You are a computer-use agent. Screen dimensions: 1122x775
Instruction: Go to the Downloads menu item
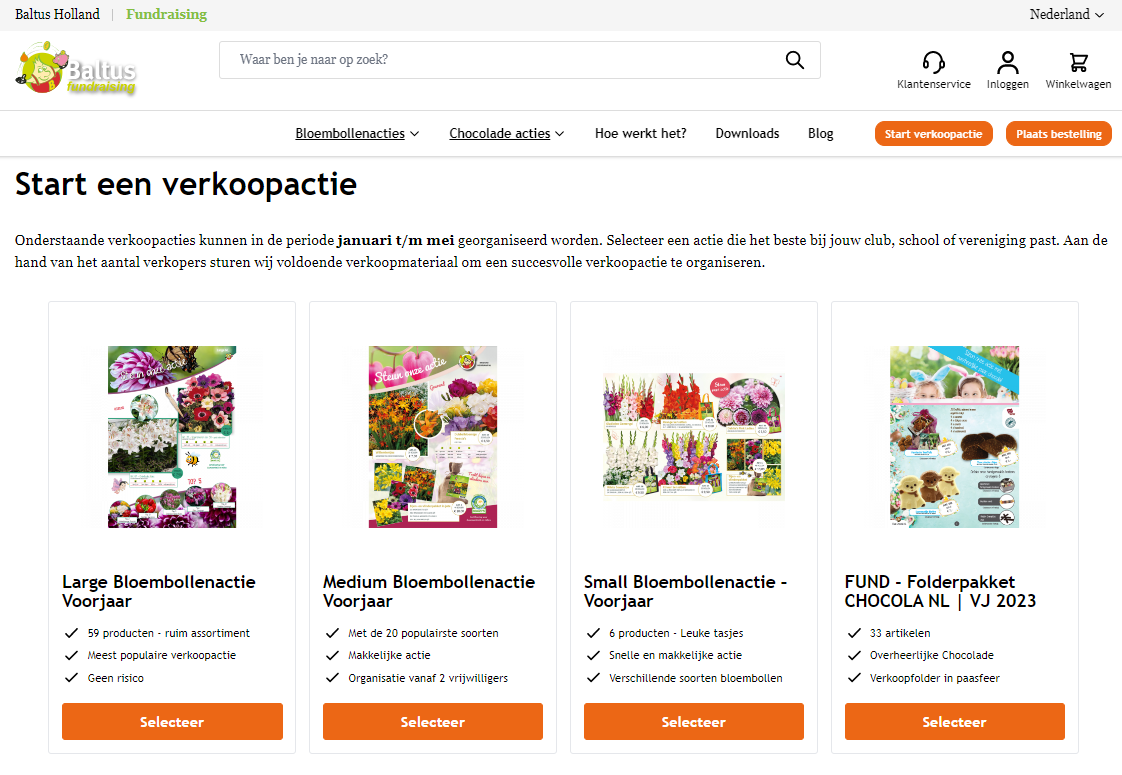click(x=747, y=134)
